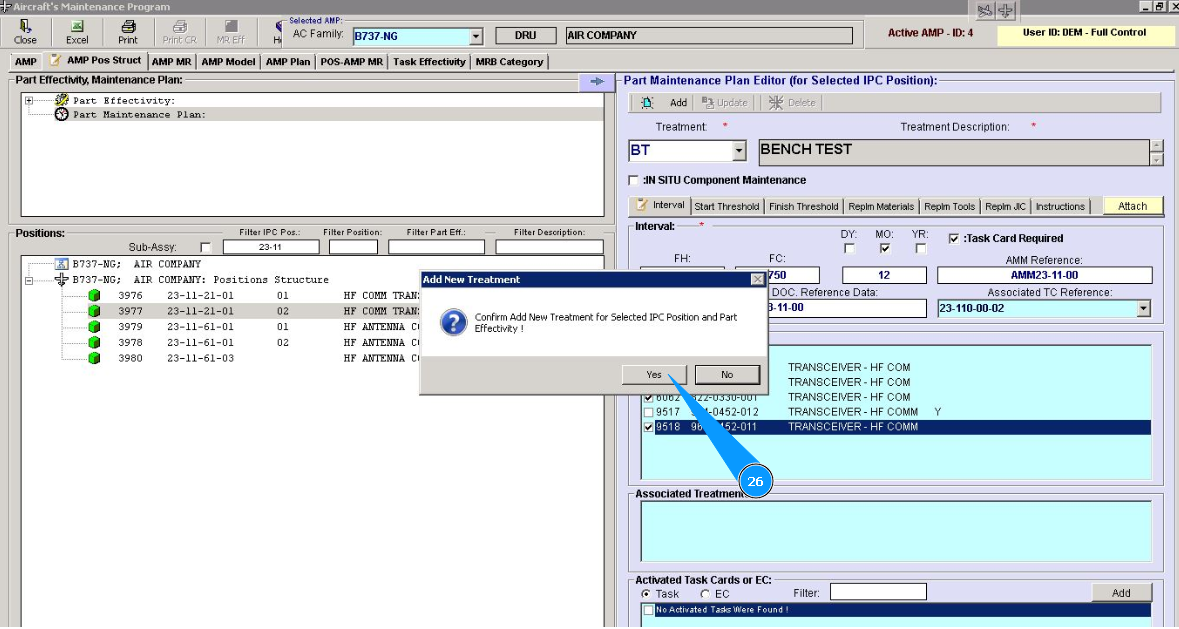Enable IN SITU Component Maintenance checkbox
The width and height of the screenshot is (1179, 629).
634,180
